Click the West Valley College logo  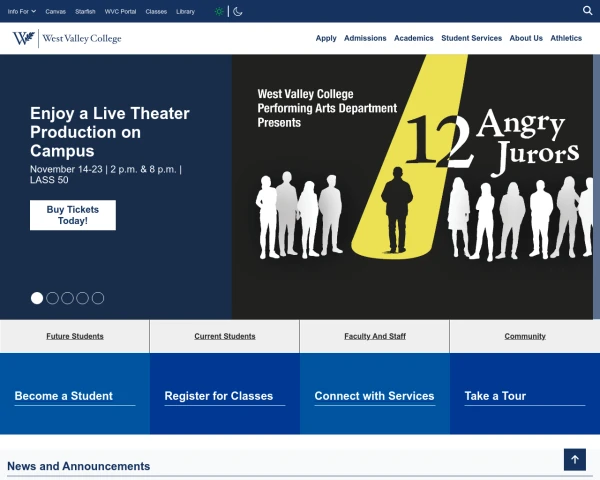pos(67,38)
